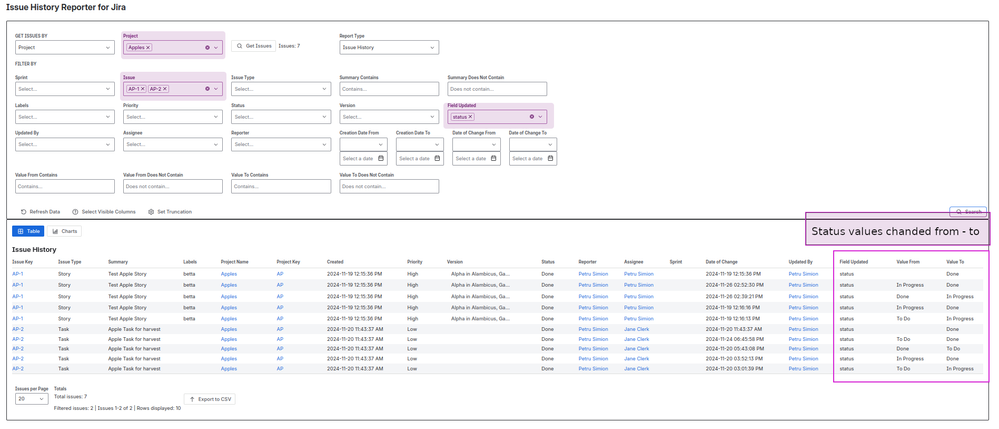Export results to CSV
The image size is (999, 429).
210,399
